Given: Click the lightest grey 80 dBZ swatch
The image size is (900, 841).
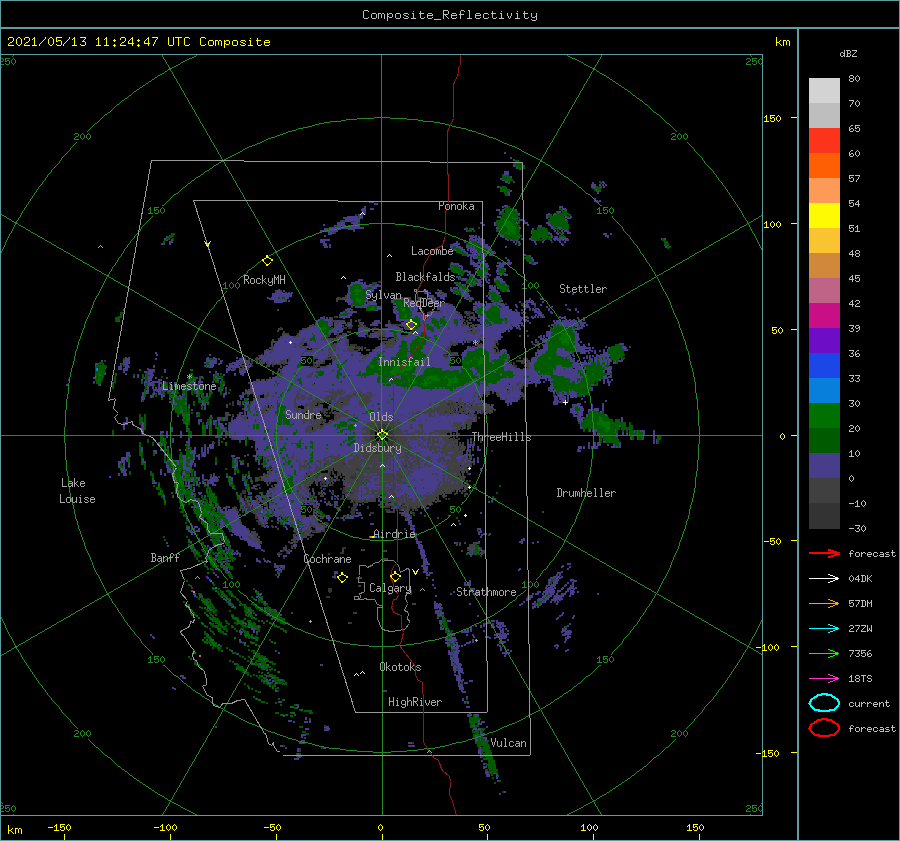Looking at the screenshot, I should 824,90.
